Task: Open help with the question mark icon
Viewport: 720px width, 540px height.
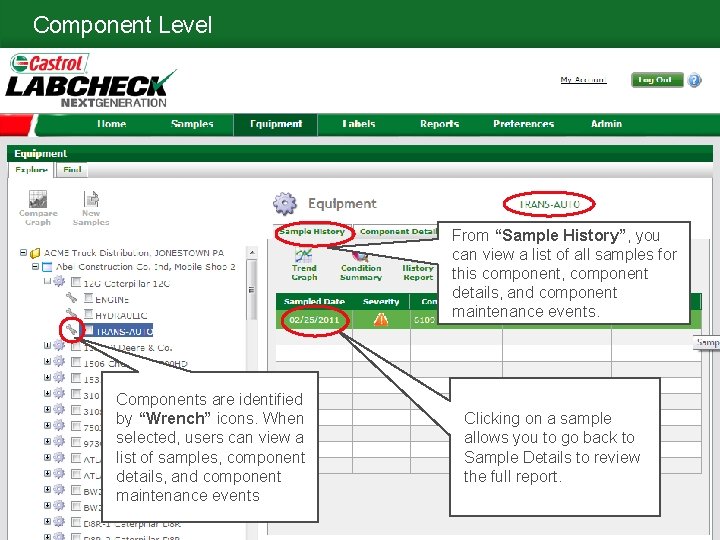Action: [x=695, y=80]
